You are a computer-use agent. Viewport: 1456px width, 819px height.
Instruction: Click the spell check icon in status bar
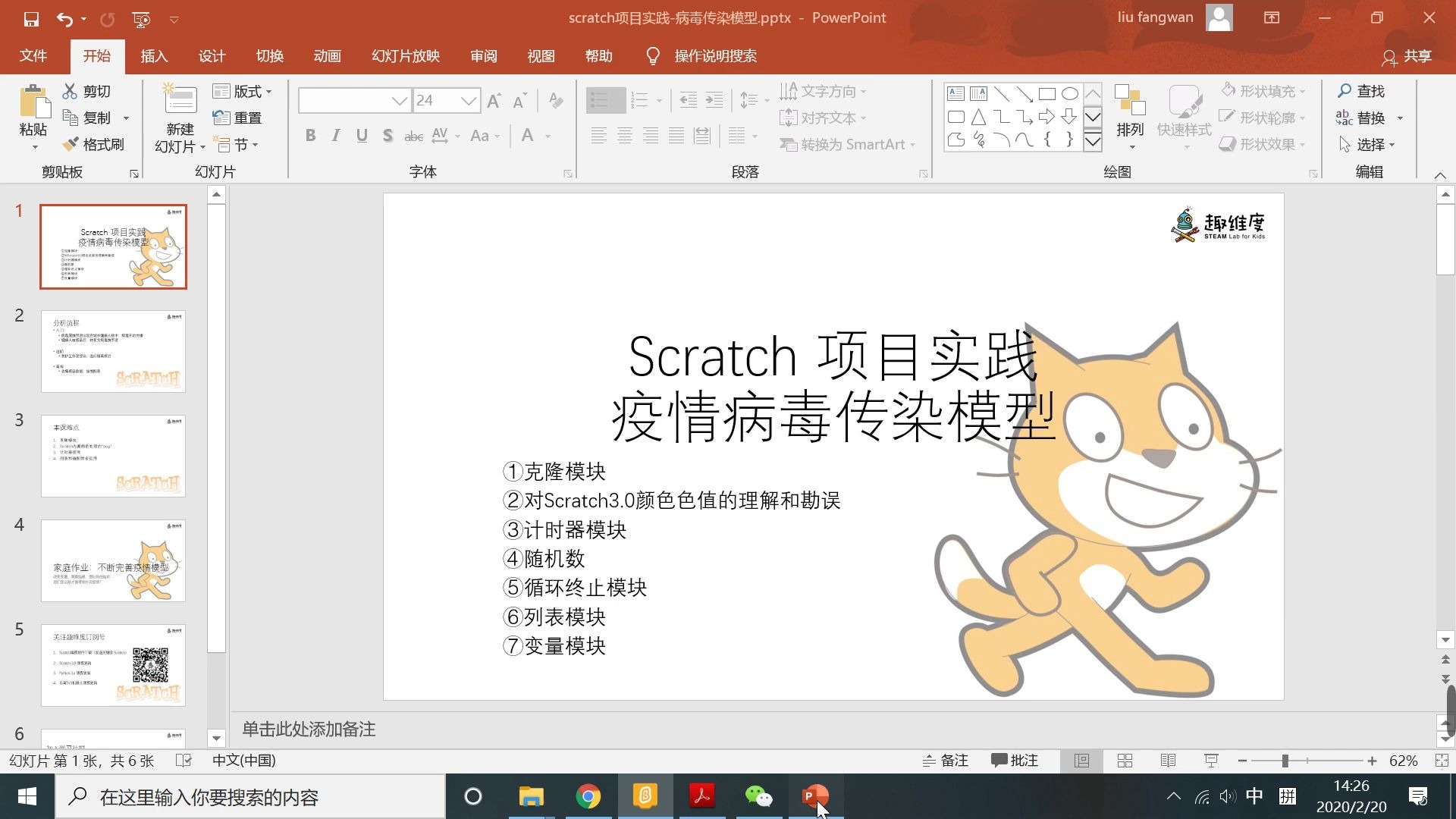(x=184, y=761)
